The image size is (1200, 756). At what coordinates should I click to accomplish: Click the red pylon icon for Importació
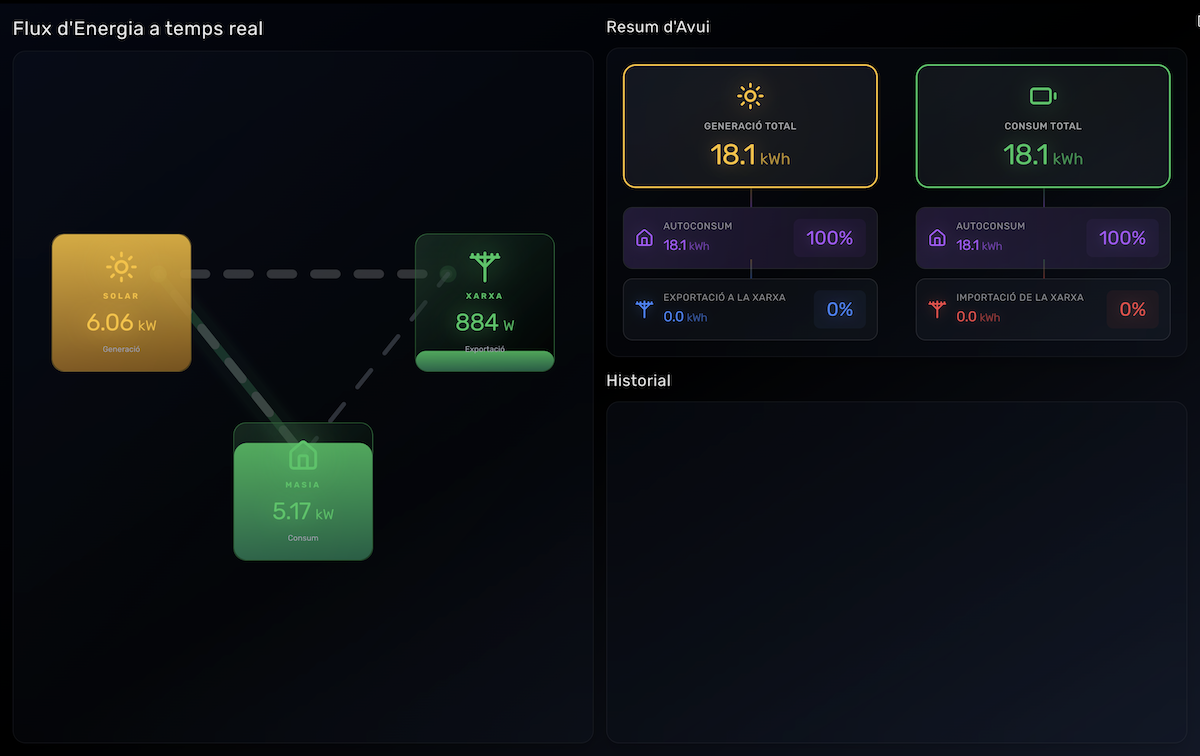(937, 309)
